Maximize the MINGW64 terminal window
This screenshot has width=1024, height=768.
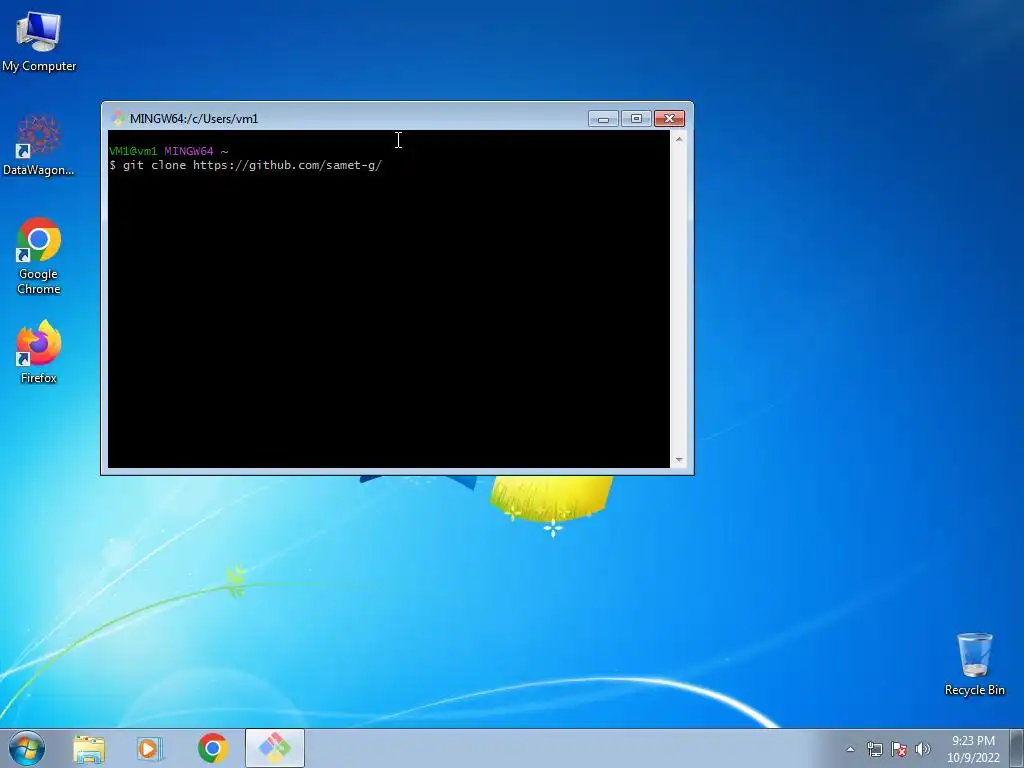(636, 119)
